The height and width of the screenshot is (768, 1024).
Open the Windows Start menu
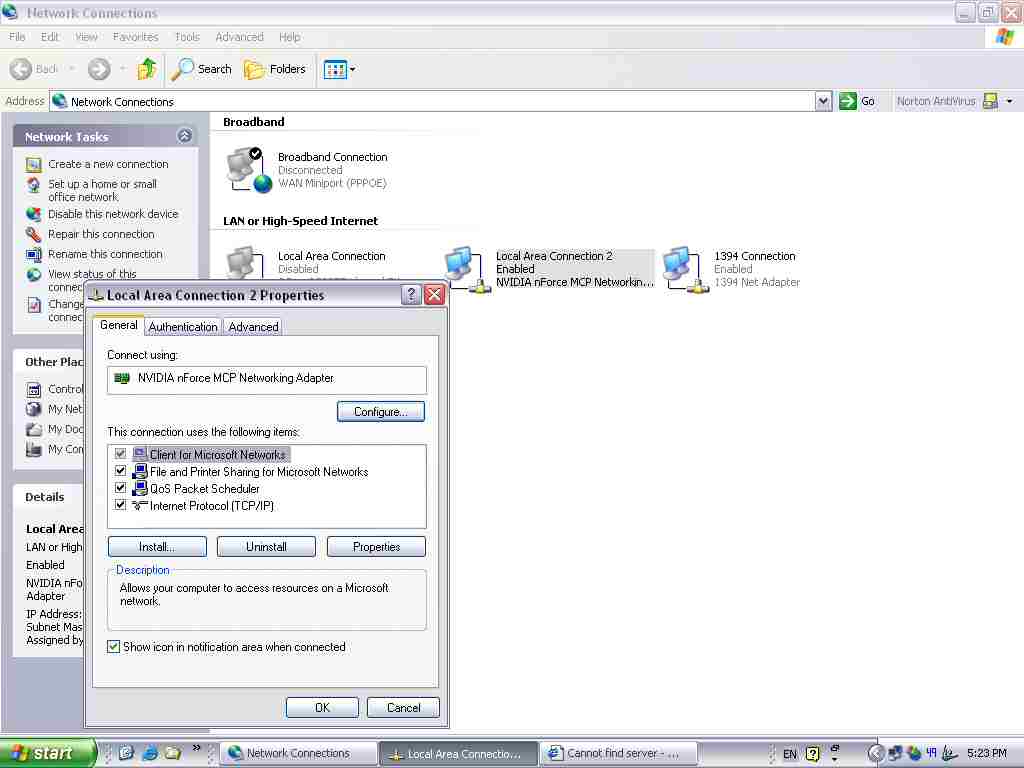pos(47,753)
